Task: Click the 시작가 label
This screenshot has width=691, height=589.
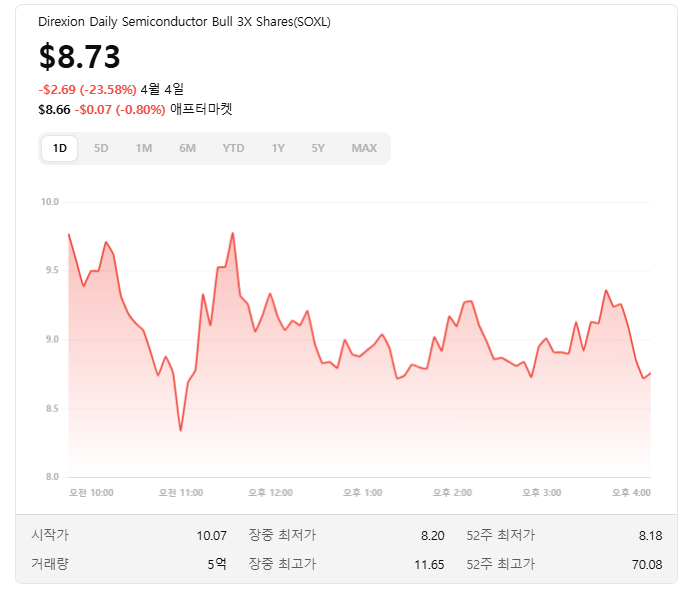Action: point(50,535)
